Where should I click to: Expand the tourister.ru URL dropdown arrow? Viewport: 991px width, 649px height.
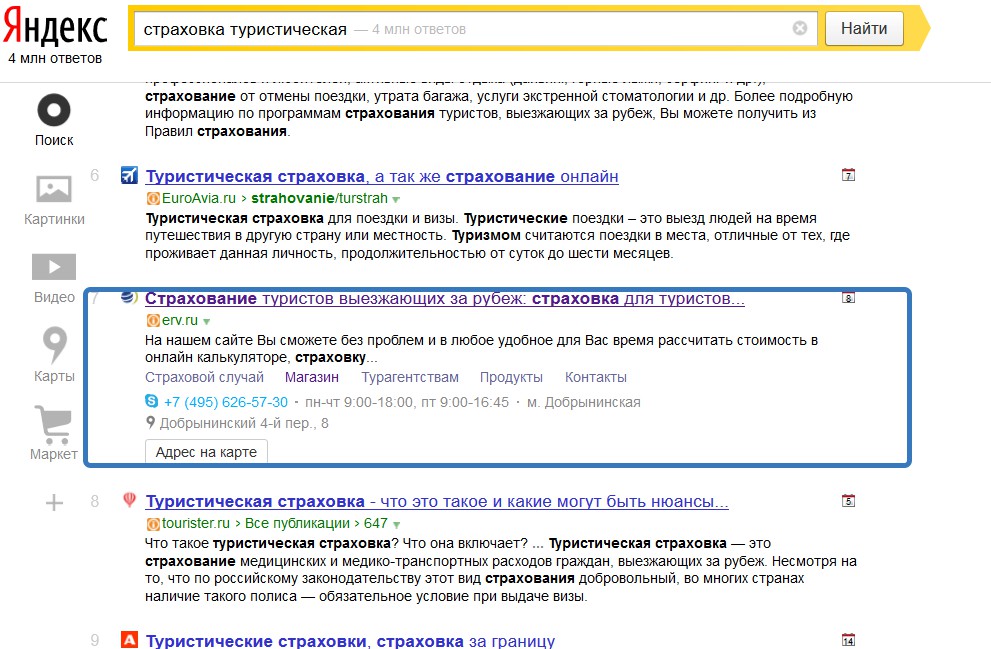pos(396,525)
